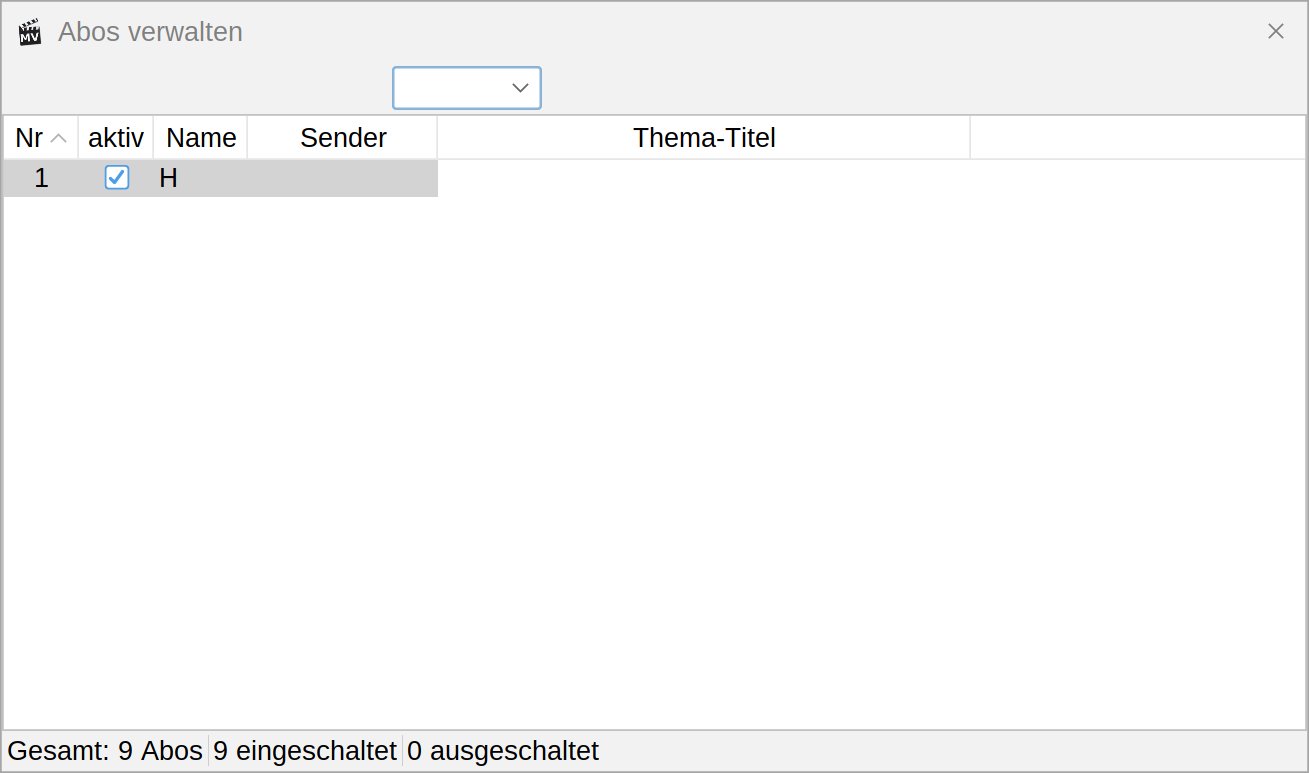Click the Thema-Titel column header
The width and height of the screenshot is (1309, 773).
click(x=704, y=138)
